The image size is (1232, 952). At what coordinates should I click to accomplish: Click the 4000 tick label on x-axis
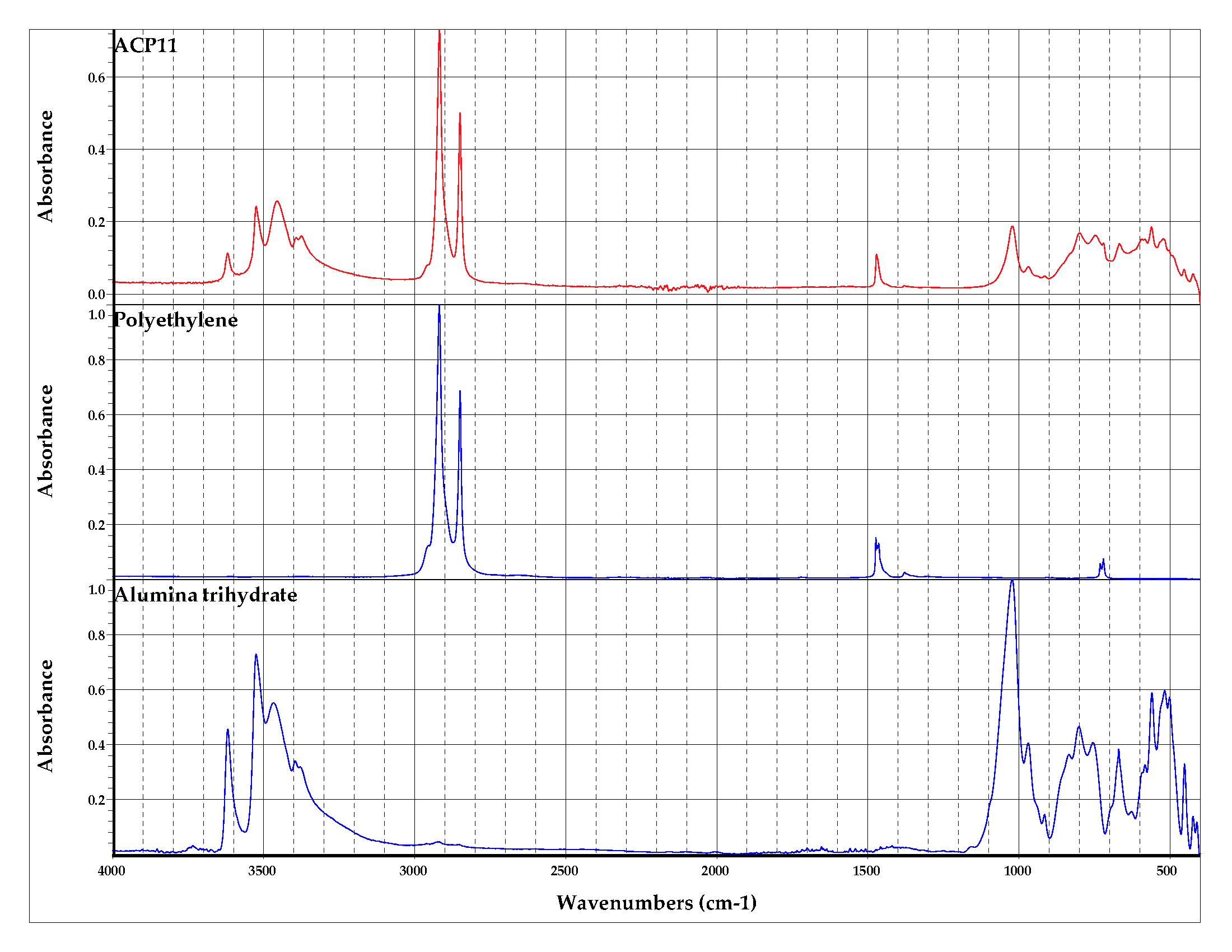[112, 871]
